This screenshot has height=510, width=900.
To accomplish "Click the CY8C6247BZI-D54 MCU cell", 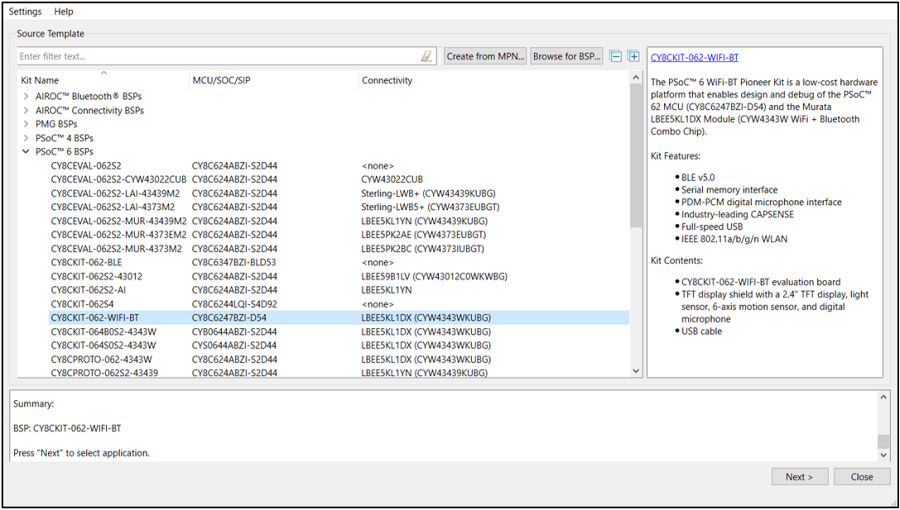I will pos(229,318).
